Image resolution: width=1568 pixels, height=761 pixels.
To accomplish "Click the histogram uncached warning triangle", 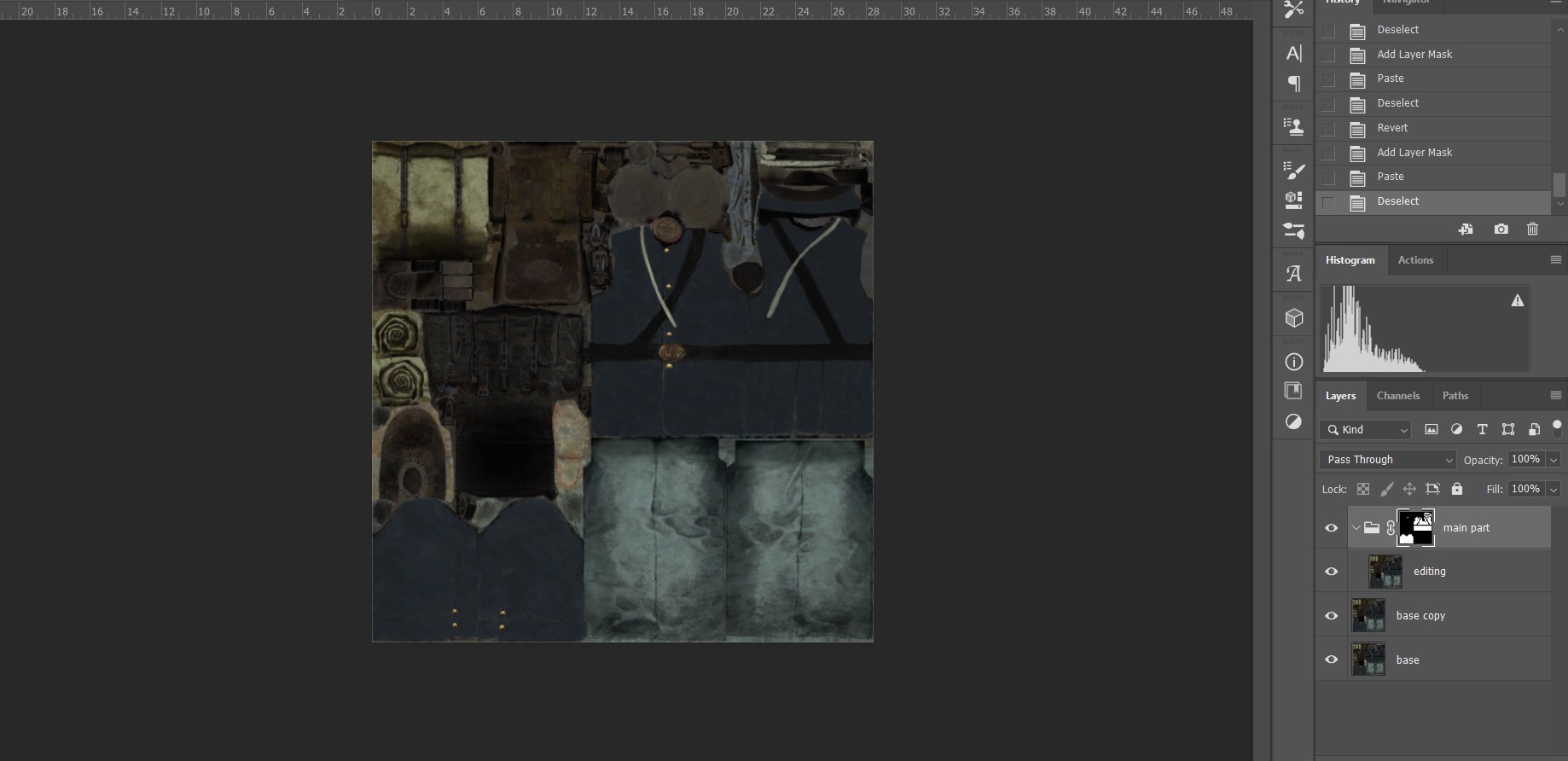I will tap(1517, 300).
